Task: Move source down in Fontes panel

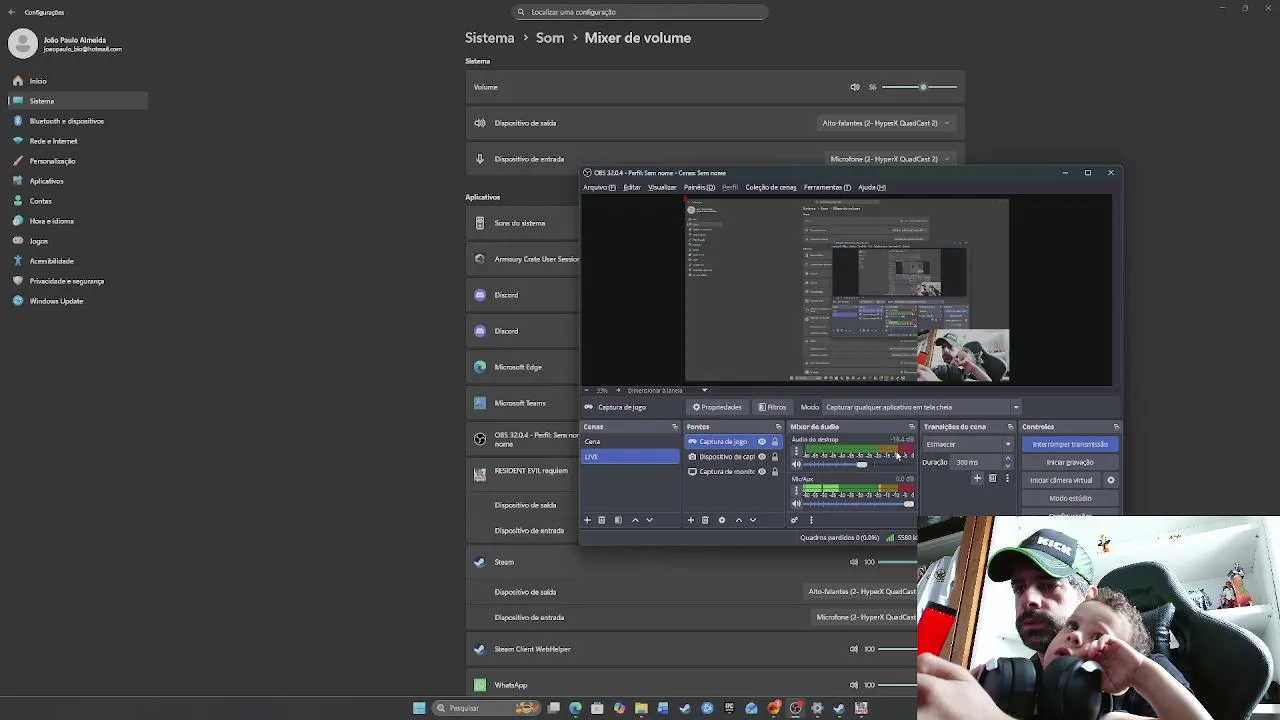Action: 753,520
